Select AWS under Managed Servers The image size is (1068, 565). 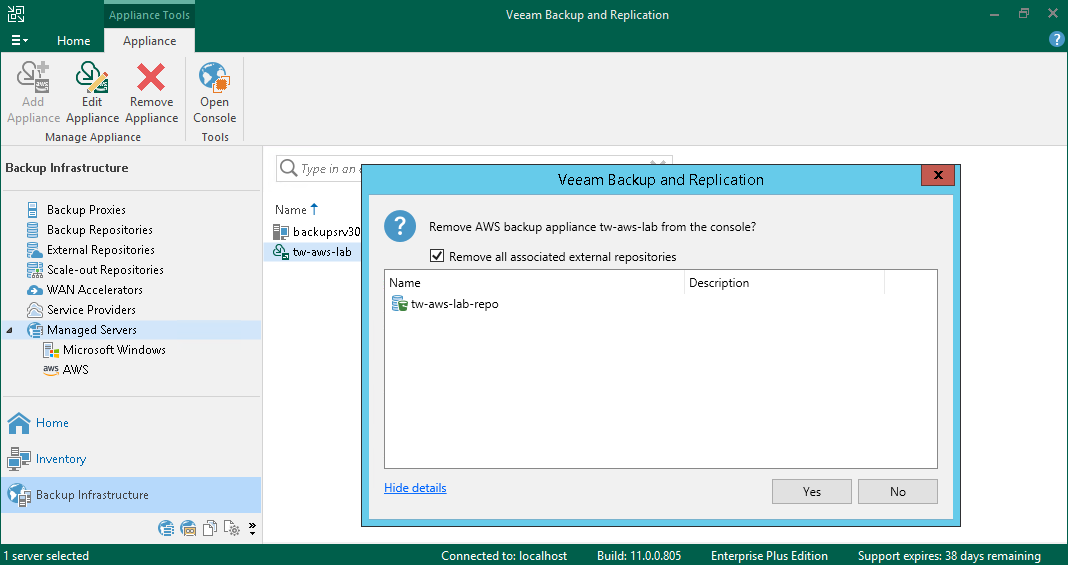(75, 370)
